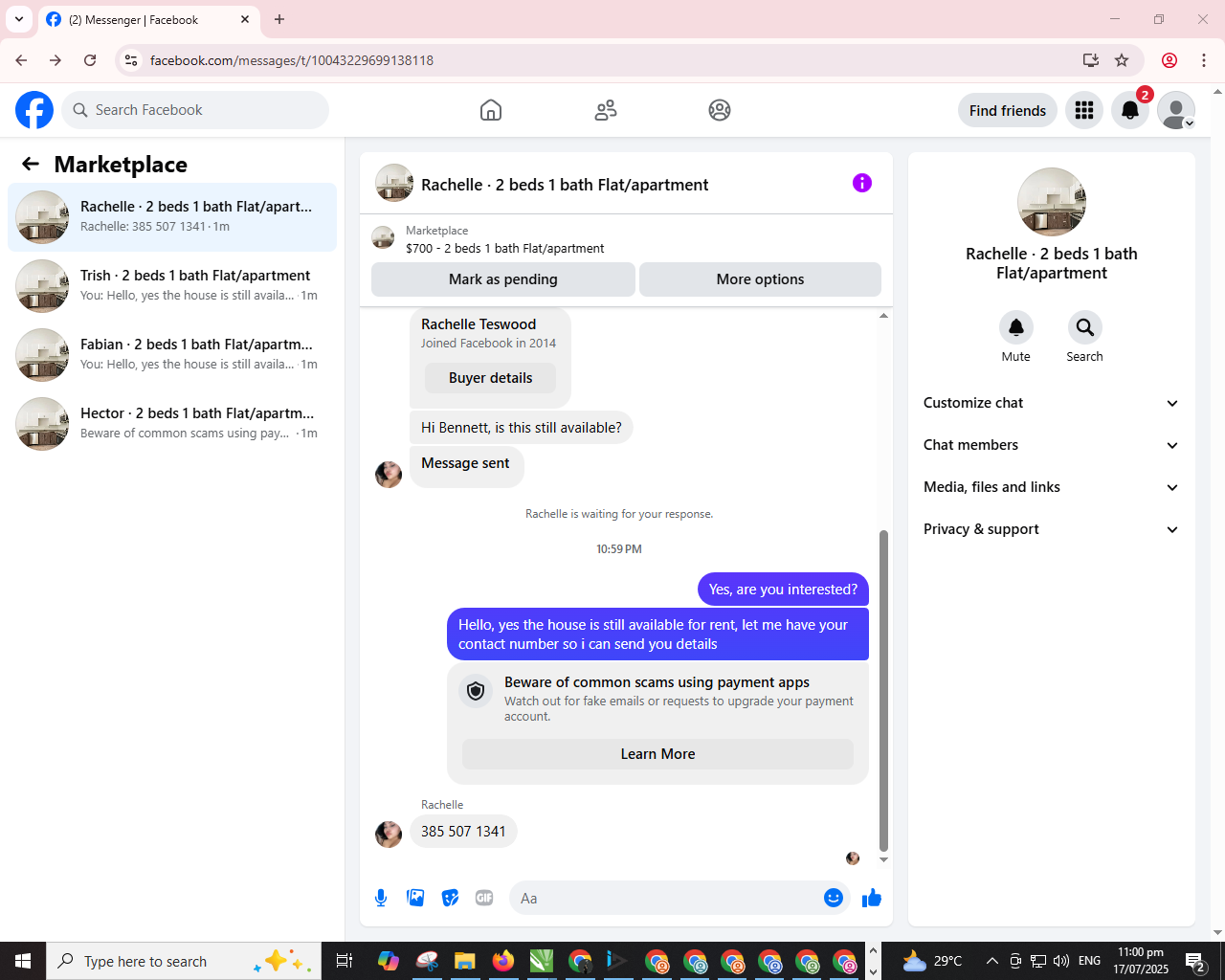
Task: Open conversation info purple icon
Action: coord(862,183)
